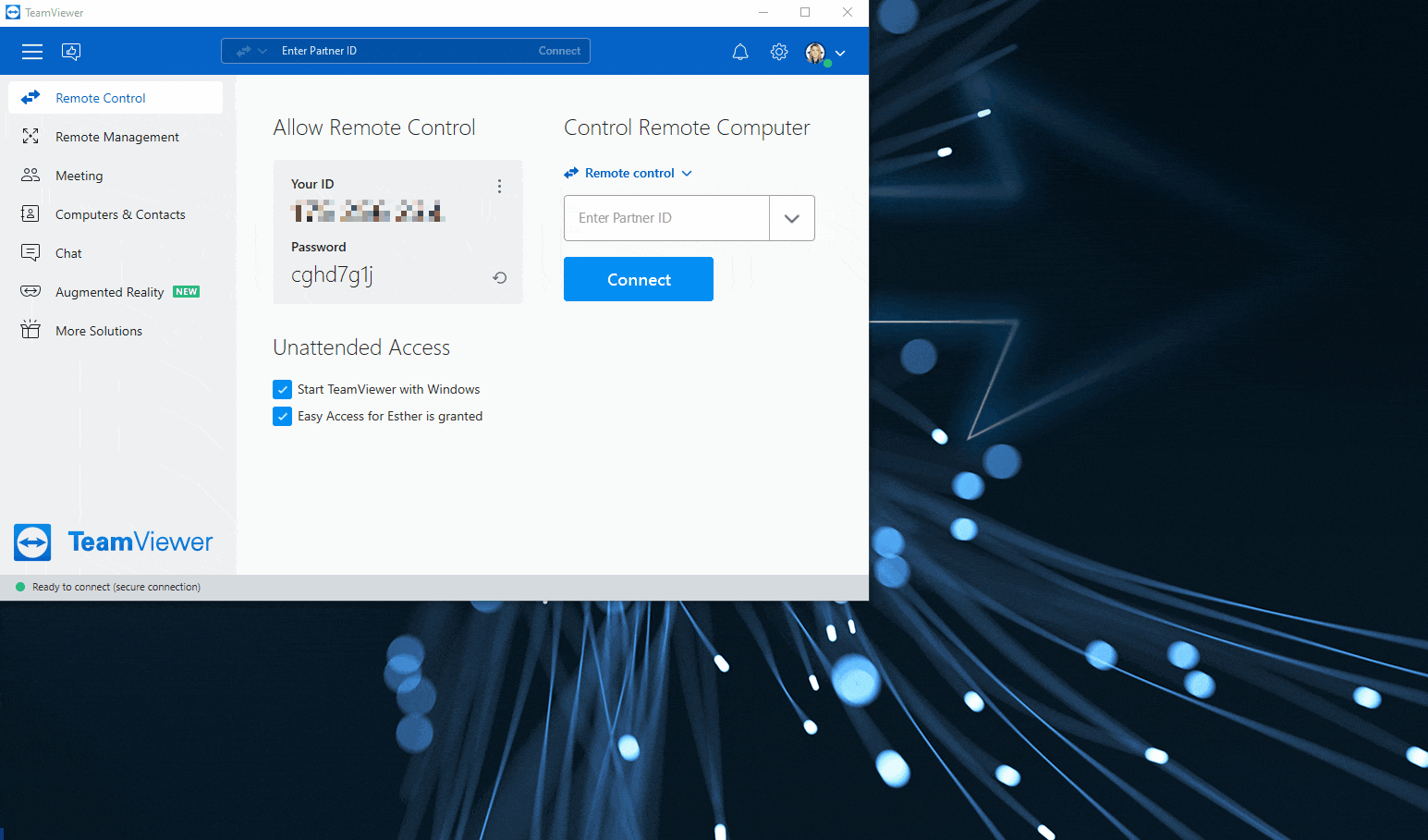Close the TeamViewer window
The height and width of the screenshot is (840, 1428).
848,12
